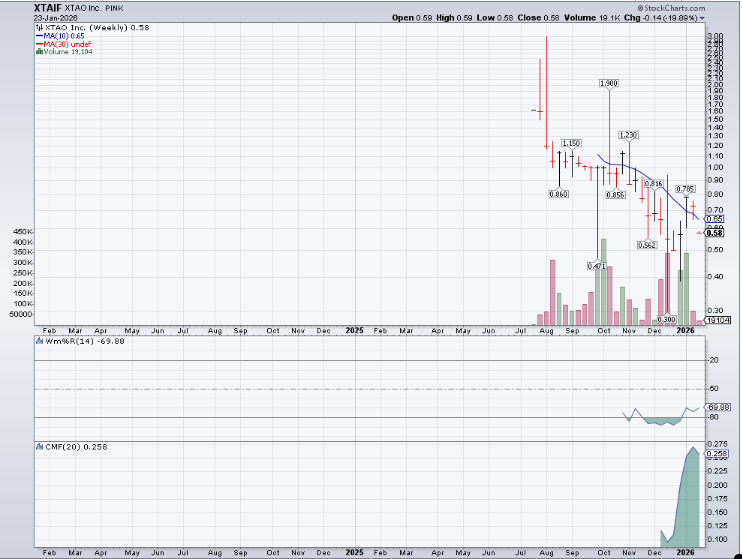Select the 0.471 low price label
The width and height of the screenshot is (742, 559).
pyautogui.click(x=597, y=265)
